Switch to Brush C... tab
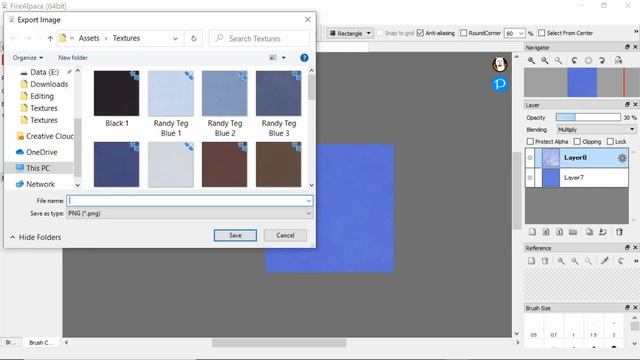Image resolution: width=640 pixels, height=360 pixels. [41, 342]
